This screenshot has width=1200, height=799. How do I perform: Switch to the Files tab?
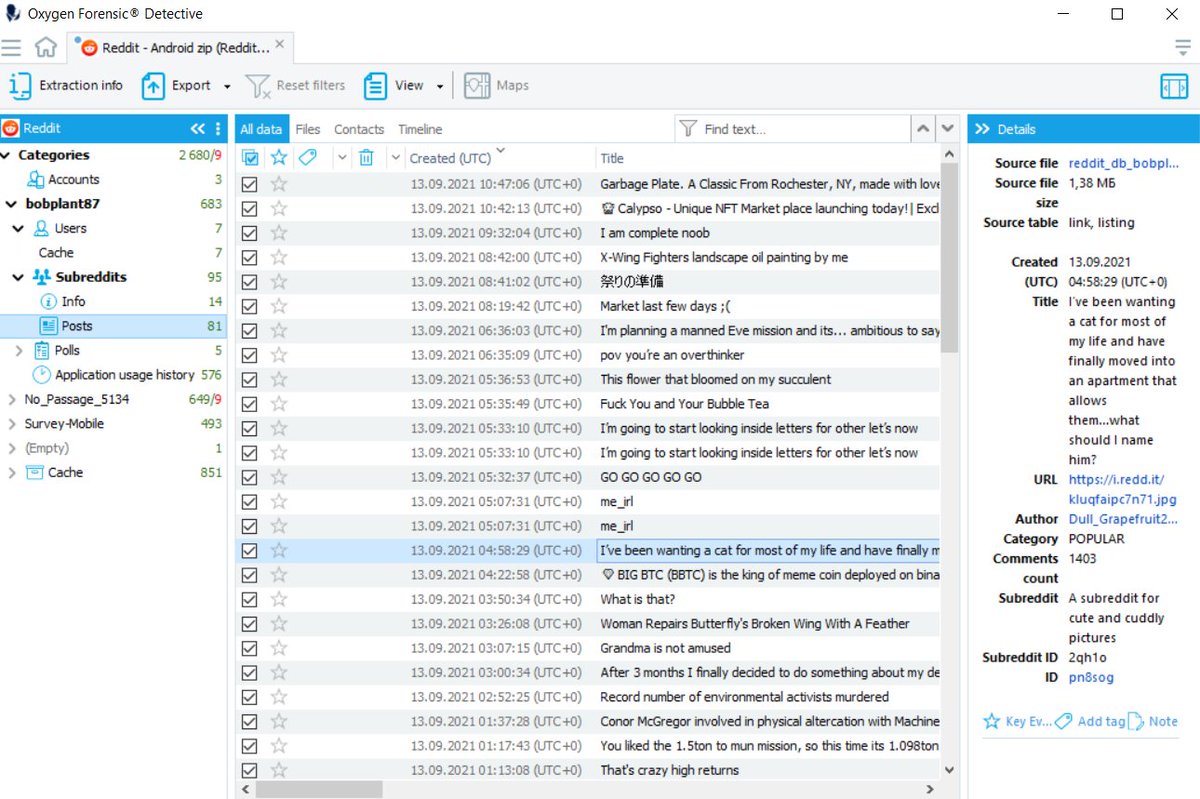(308, 129)
